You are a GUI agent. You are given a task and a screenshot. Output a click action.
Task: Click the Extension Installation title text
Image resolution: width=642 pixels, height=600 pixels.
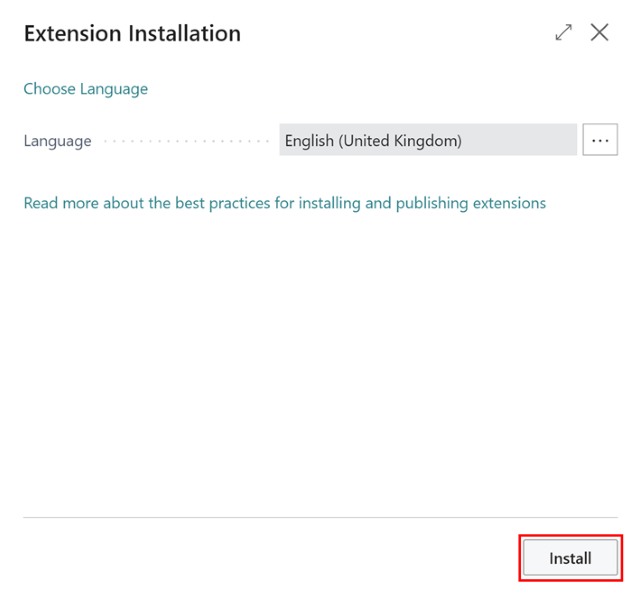[132, 33]
